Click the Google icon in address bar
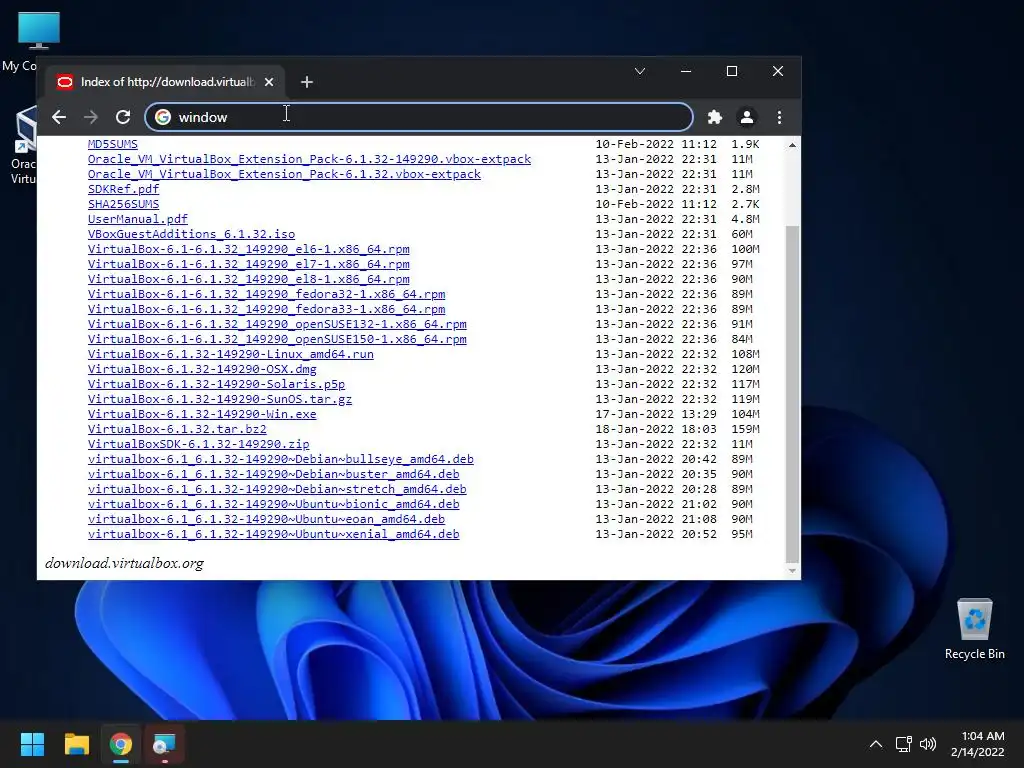This screenshot has width=1024, height=768. pyautogui.click(x=163, y=117)
